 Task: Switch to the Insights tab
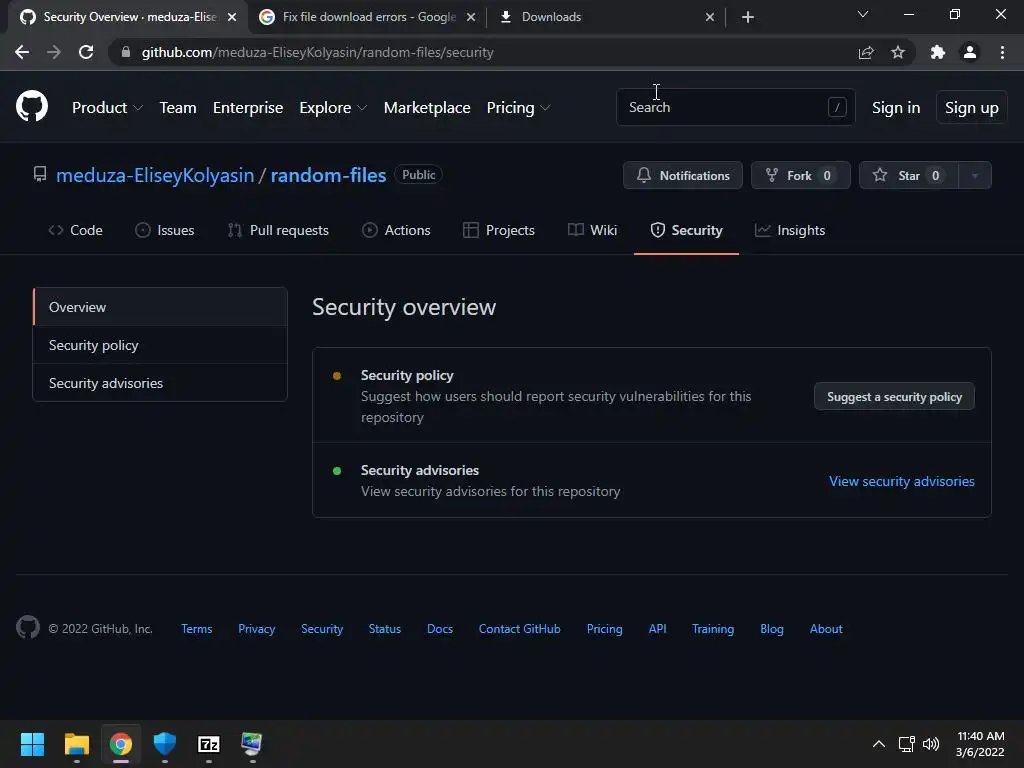(x=790, y=230)
